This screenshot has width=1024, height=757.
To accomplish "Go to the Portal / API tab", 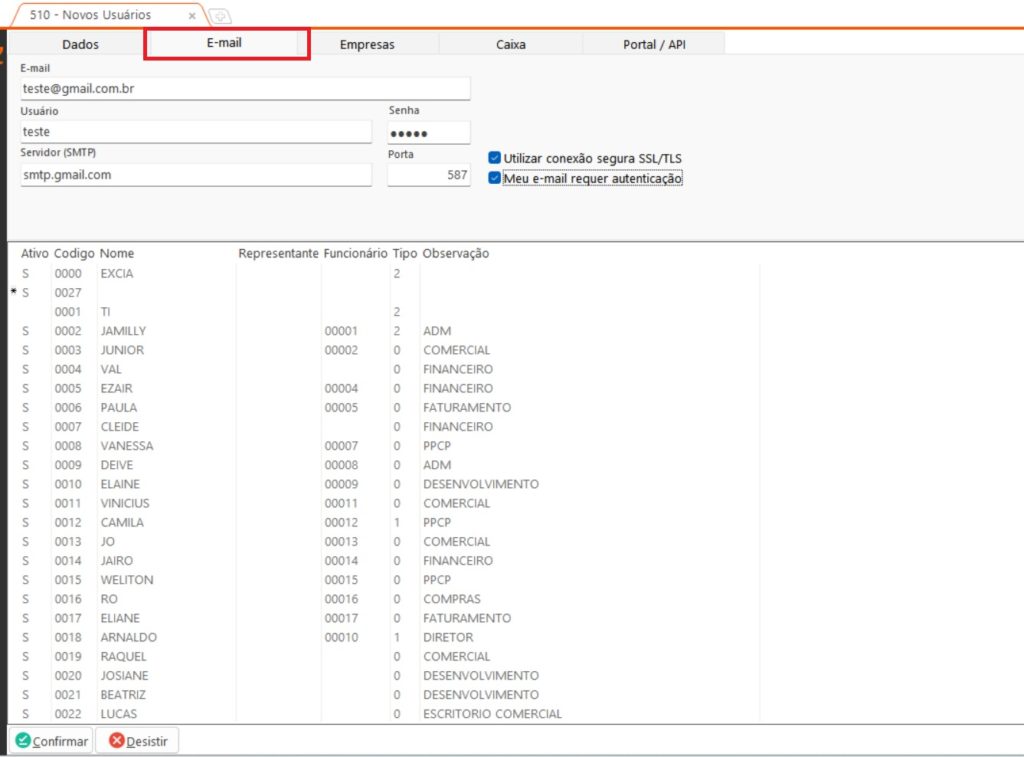I will 653,44.
